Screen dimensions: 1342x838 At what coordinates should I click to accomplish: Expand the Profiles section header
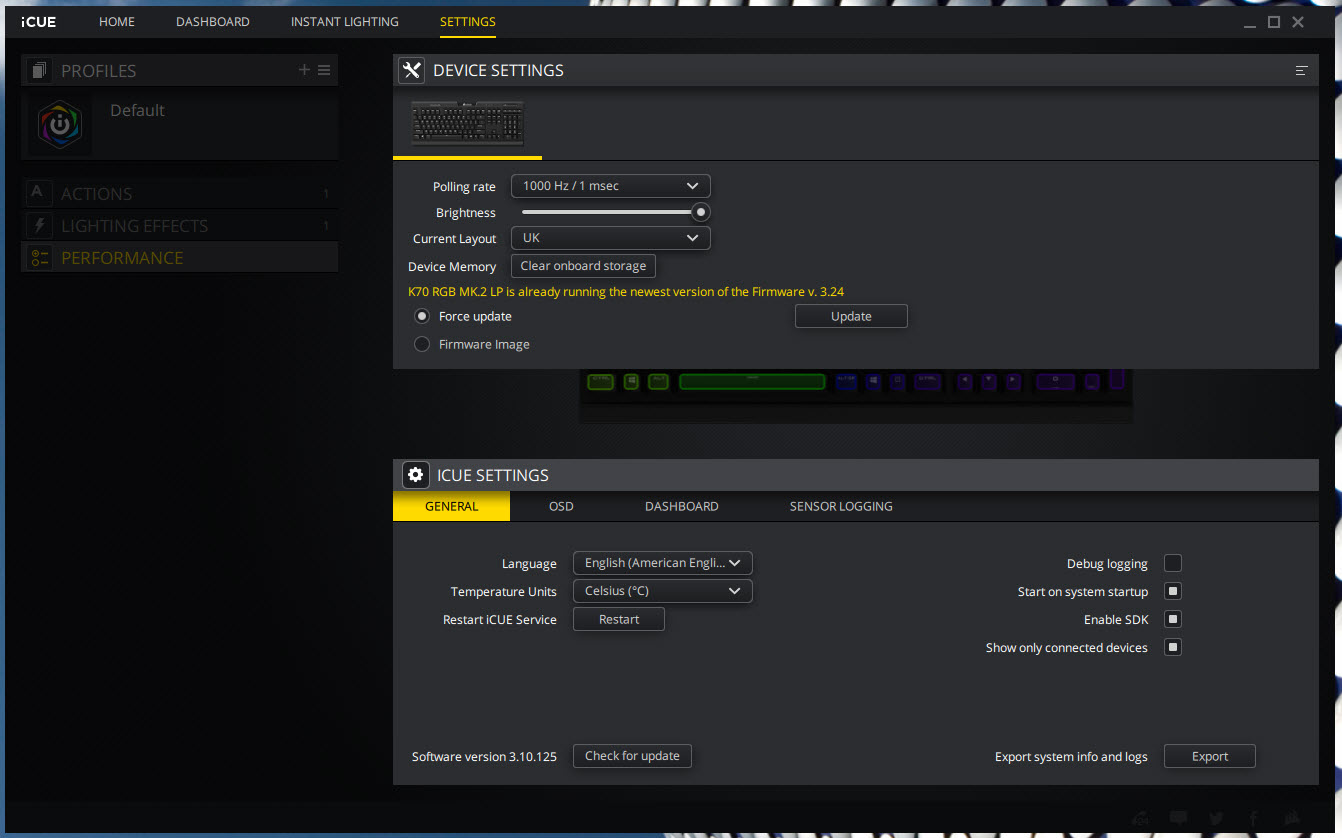click(x=179, y=70)
